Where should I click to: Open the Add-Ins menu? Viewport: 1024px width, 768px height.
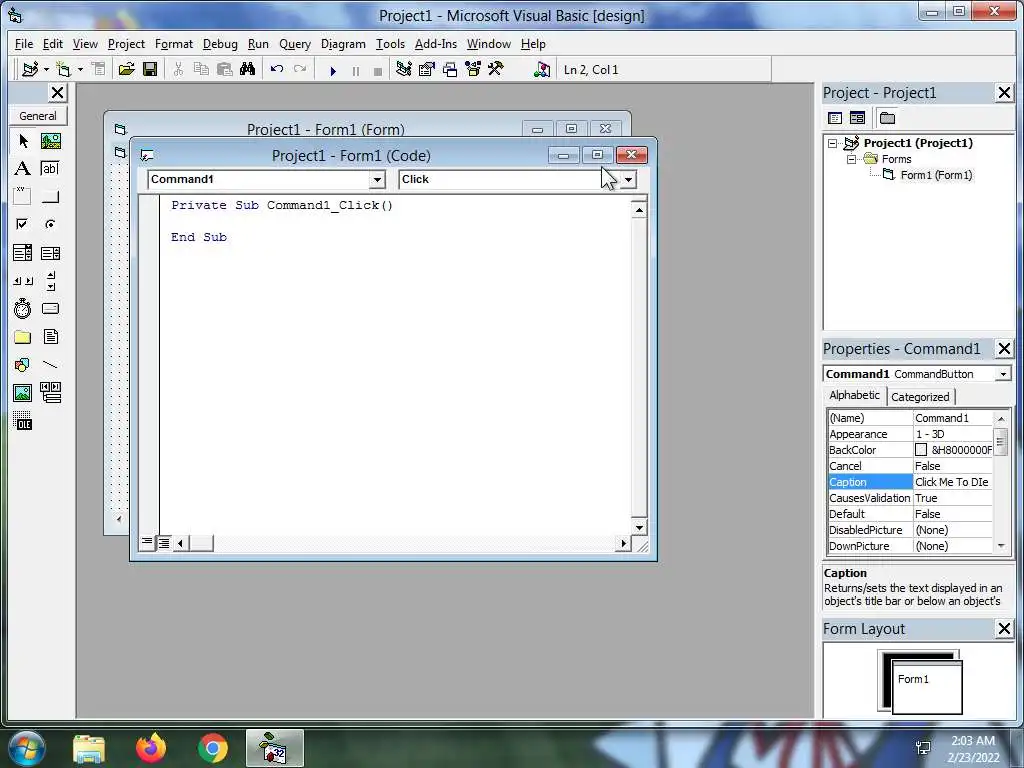coord(436,44)
